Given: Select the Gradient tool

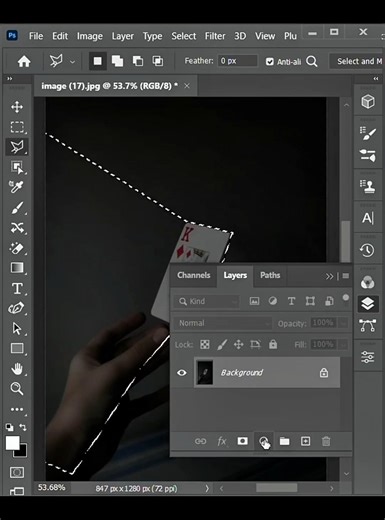Looking at the screenshot, I should 17,268.
